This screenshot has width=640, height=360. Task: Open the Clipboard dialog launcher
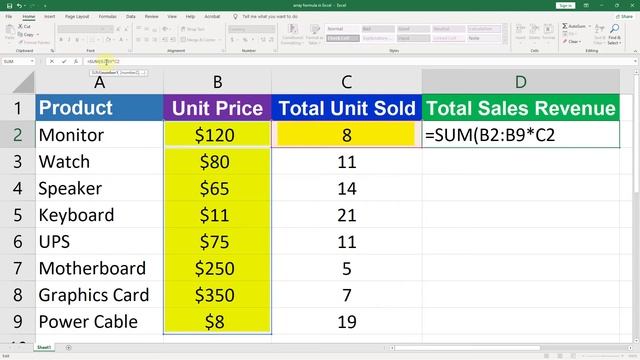pos(52,51)
